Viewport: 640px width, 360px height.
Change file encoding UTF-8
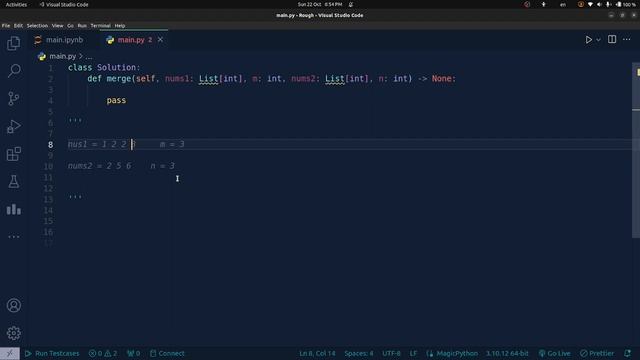coord(391,353)
